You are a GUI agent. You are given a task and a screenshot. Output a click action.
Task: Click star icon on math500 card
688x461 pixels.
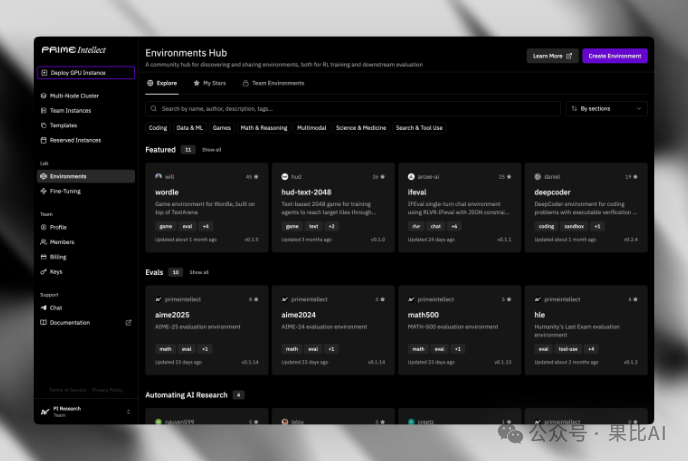[509, 300]
